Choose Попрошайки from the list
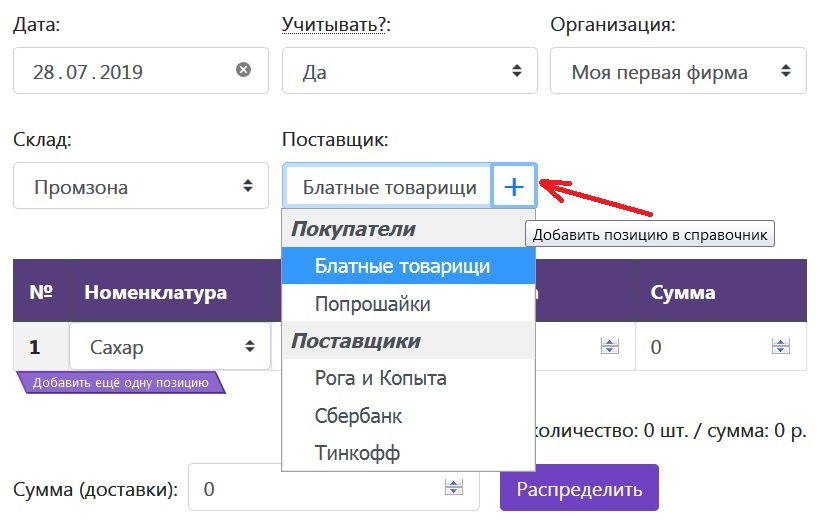 [372, 303]
